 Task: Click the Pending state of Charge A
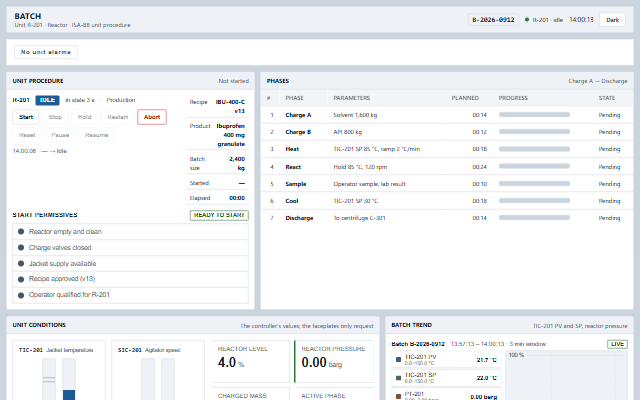point(609,115)
